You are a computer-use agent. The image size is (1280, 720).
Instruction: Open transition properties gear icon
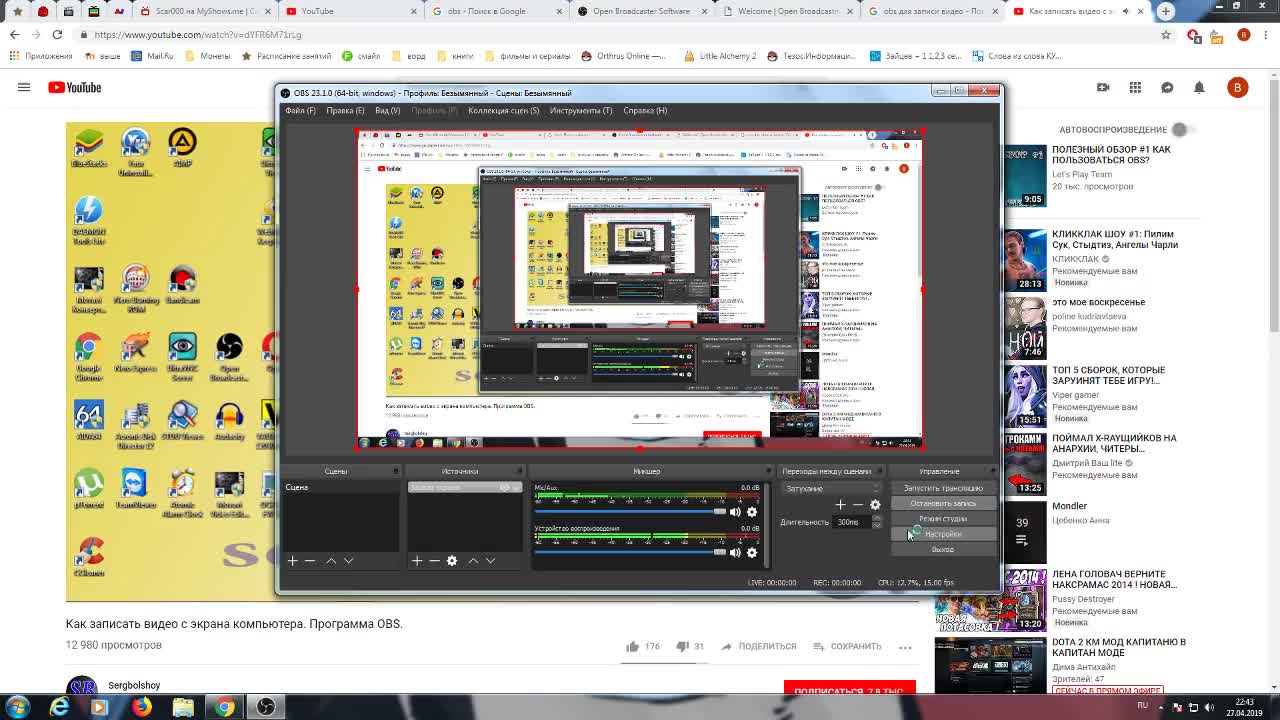point(875,505)
